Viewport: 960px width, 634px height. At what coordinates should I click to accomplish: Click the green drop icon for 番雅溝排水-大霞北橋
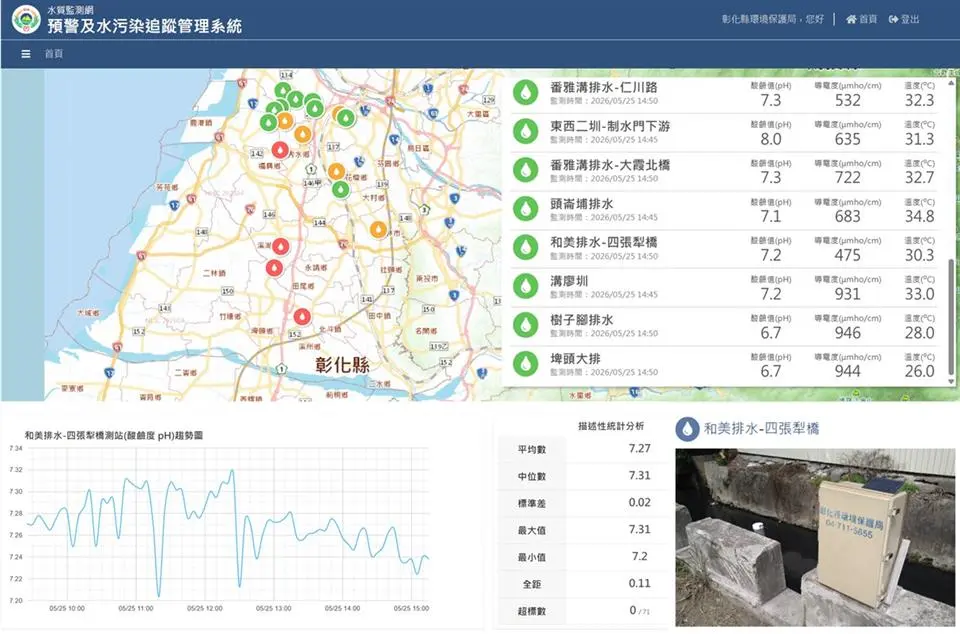(x=525, y=171)
